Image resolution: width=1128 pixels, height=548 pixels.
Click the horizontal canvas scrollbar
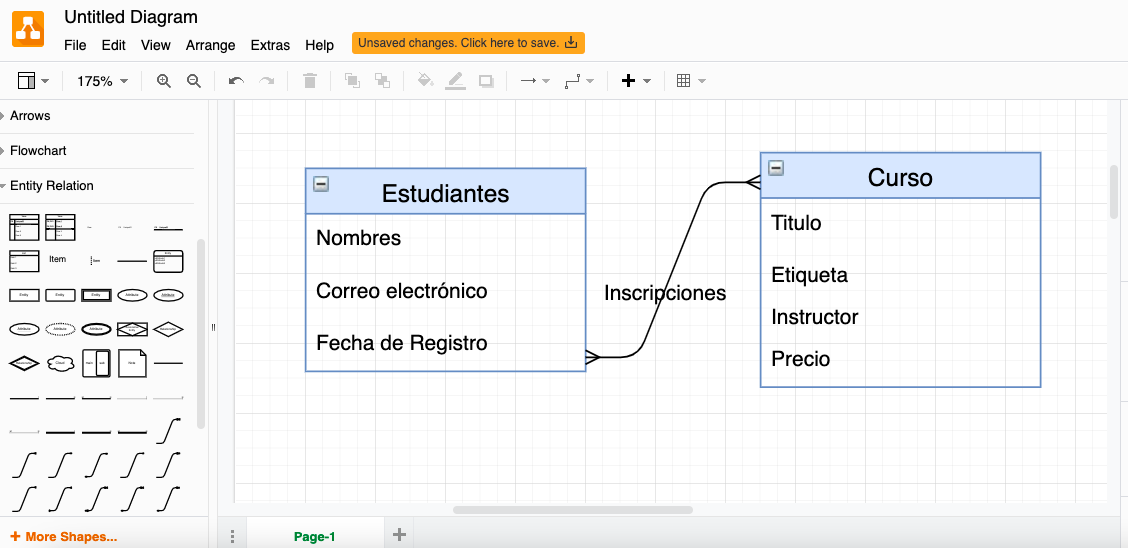click(572, 510)
